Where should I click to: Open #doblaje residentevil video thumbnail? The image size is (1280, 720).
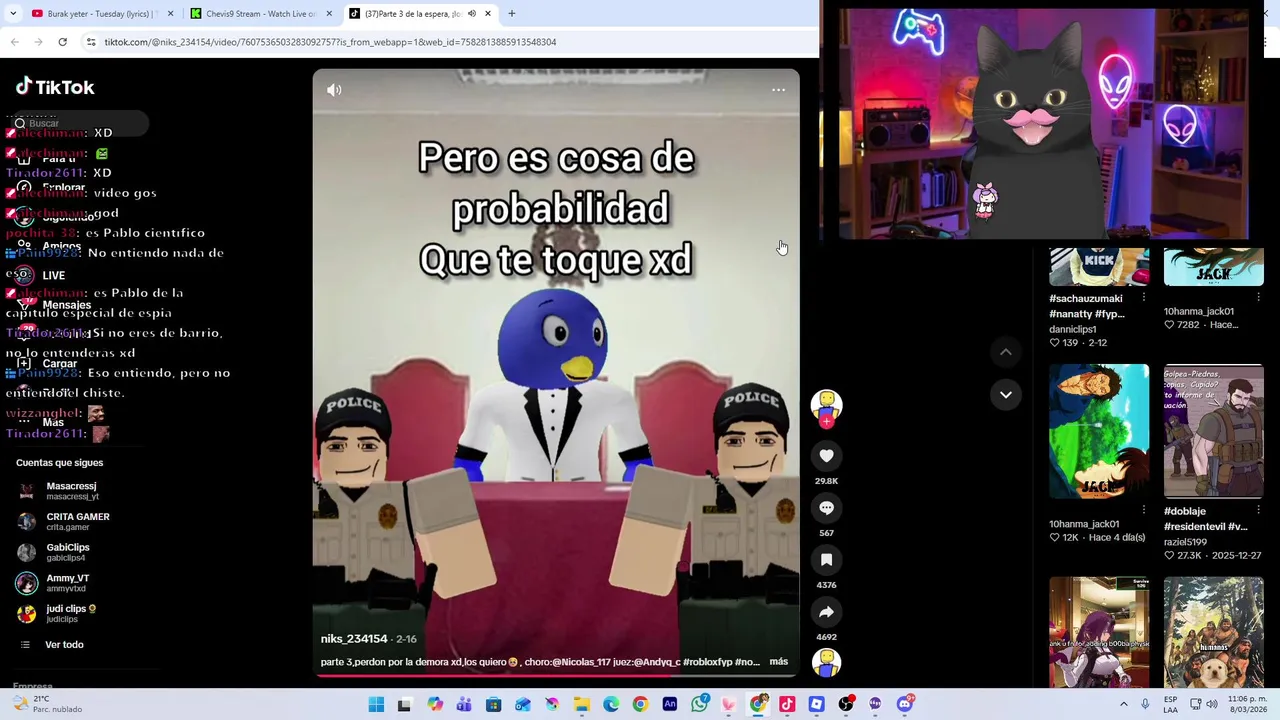1213,431
